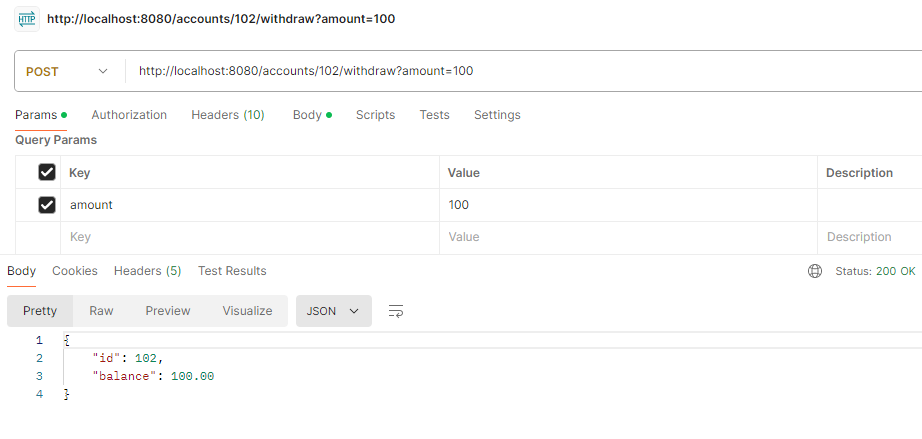Click the globe network icon near Status

coord(815,271)
